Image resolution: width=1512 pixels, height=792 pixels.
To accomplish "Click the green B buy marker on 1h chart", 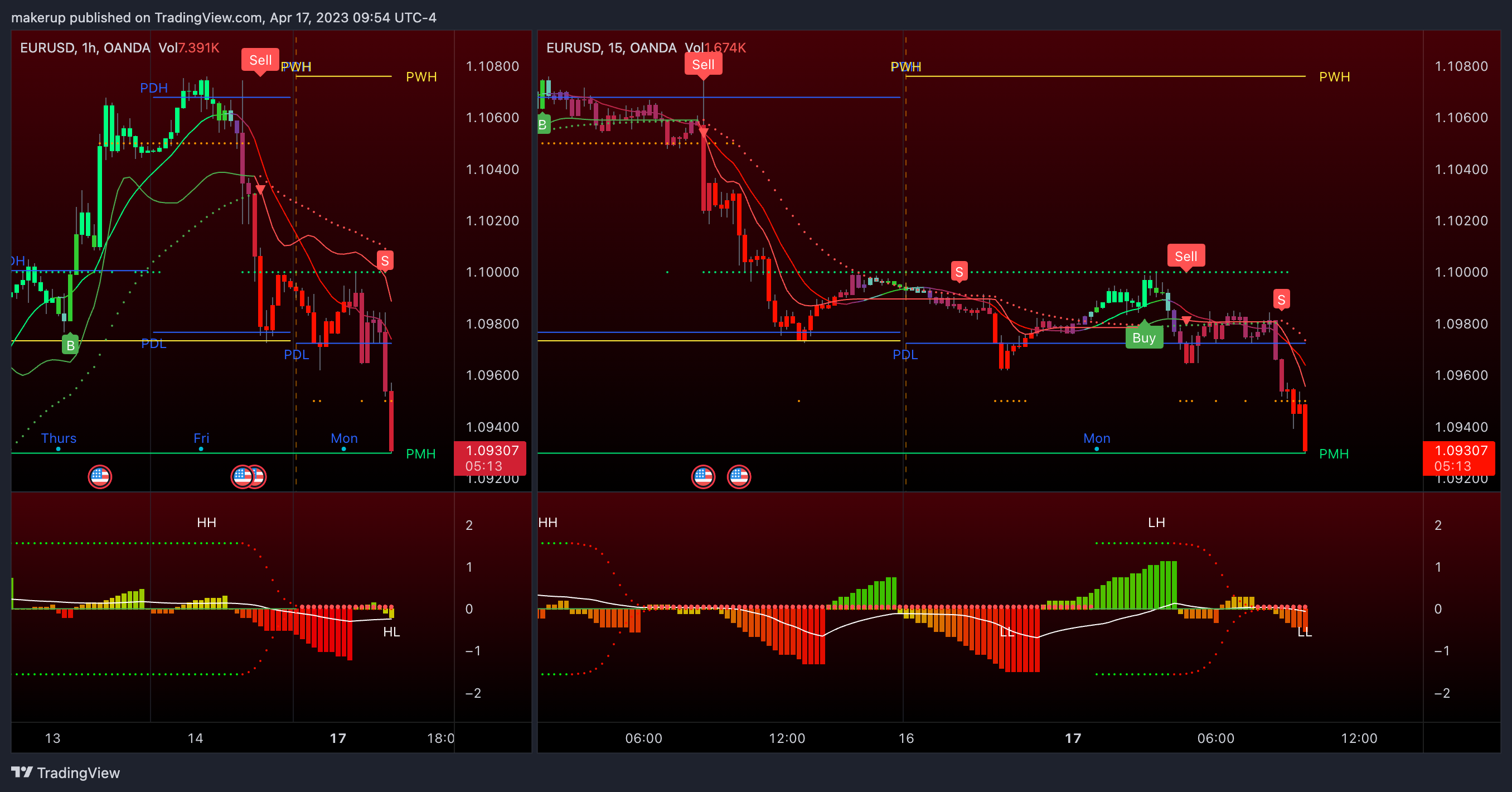I will [70, 345].
